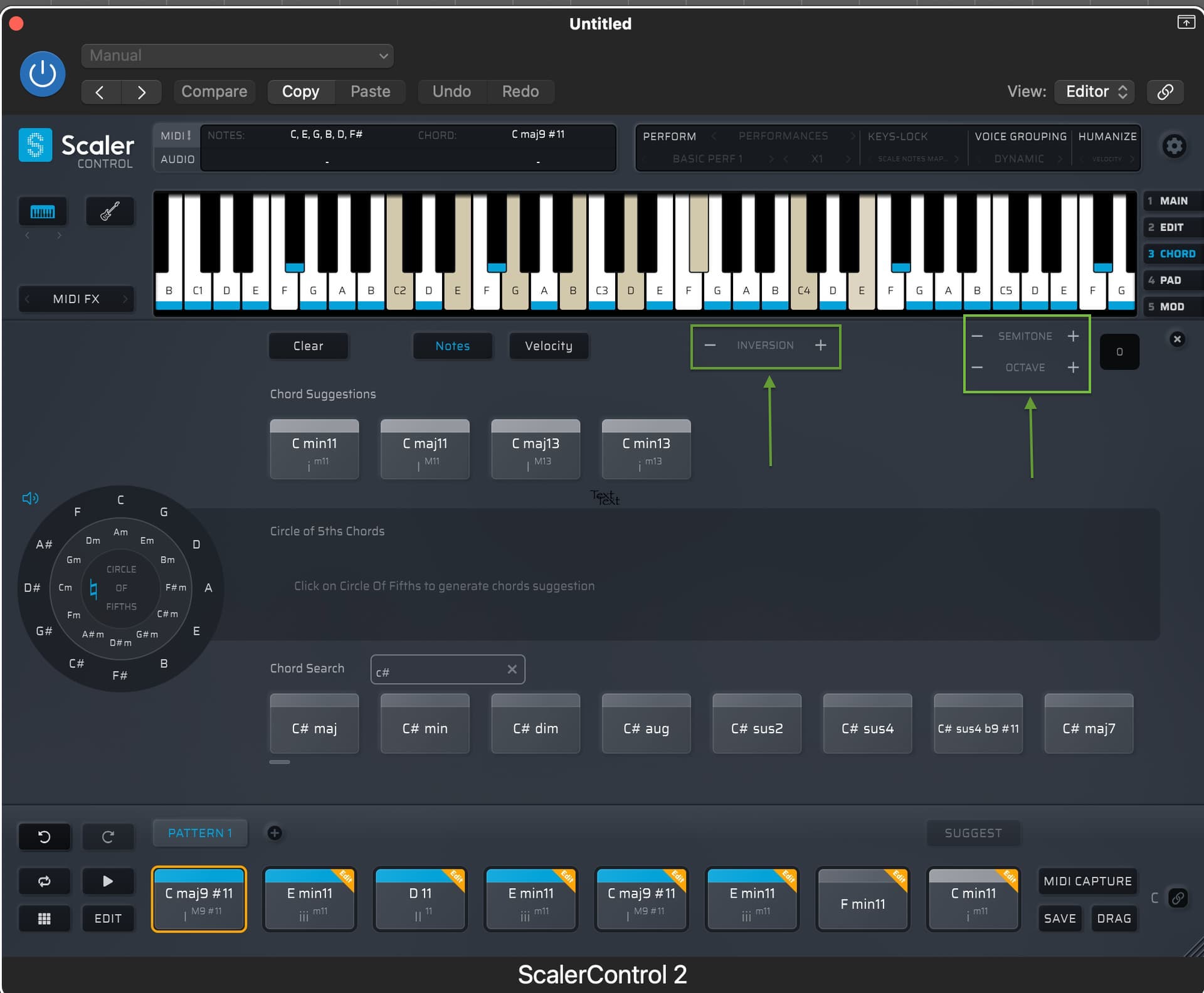The width and height of the screenshot is (1204, 993).
Task: Click the link icon next to View
Action: [x=1165, y=92]
